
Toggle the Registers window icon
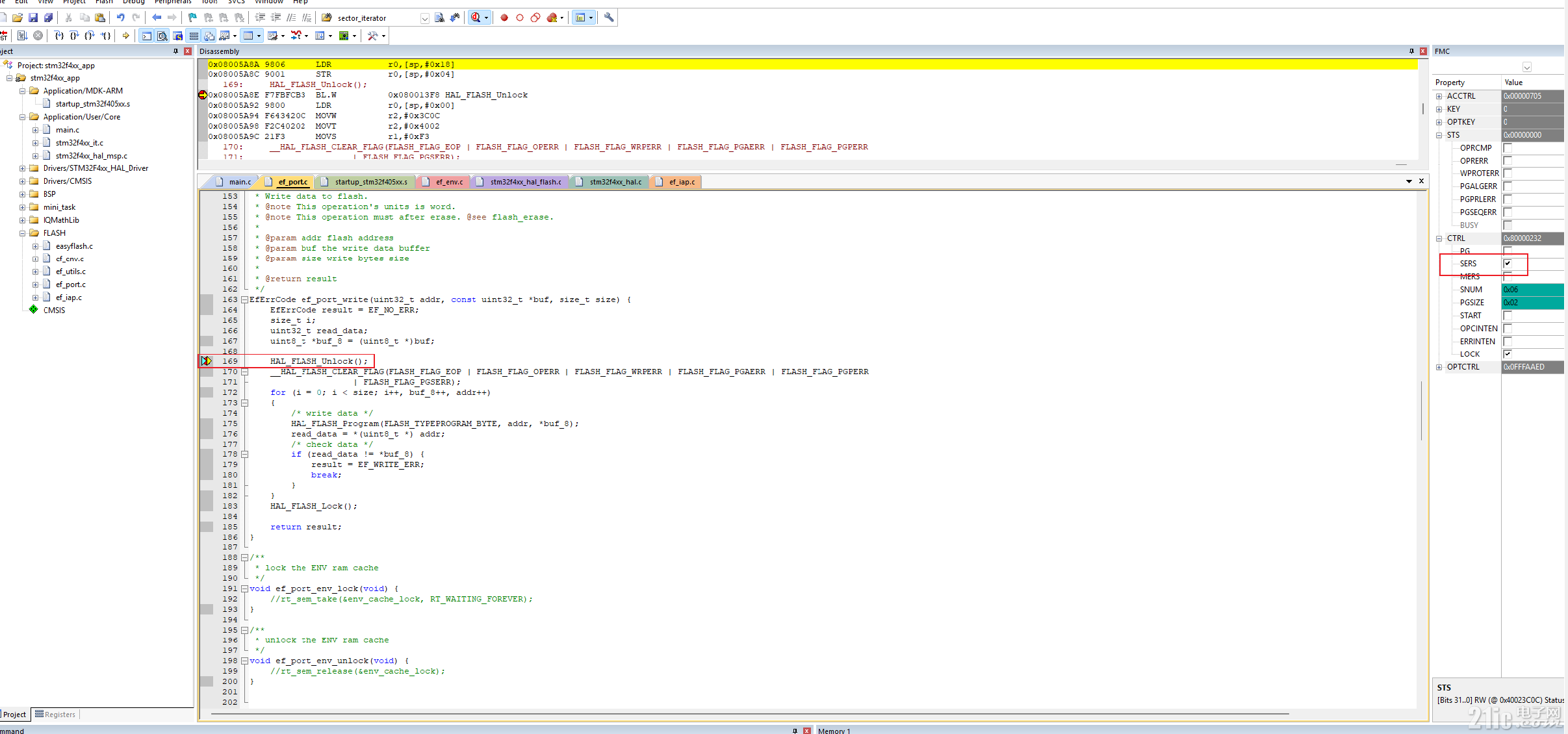(194, 36)
